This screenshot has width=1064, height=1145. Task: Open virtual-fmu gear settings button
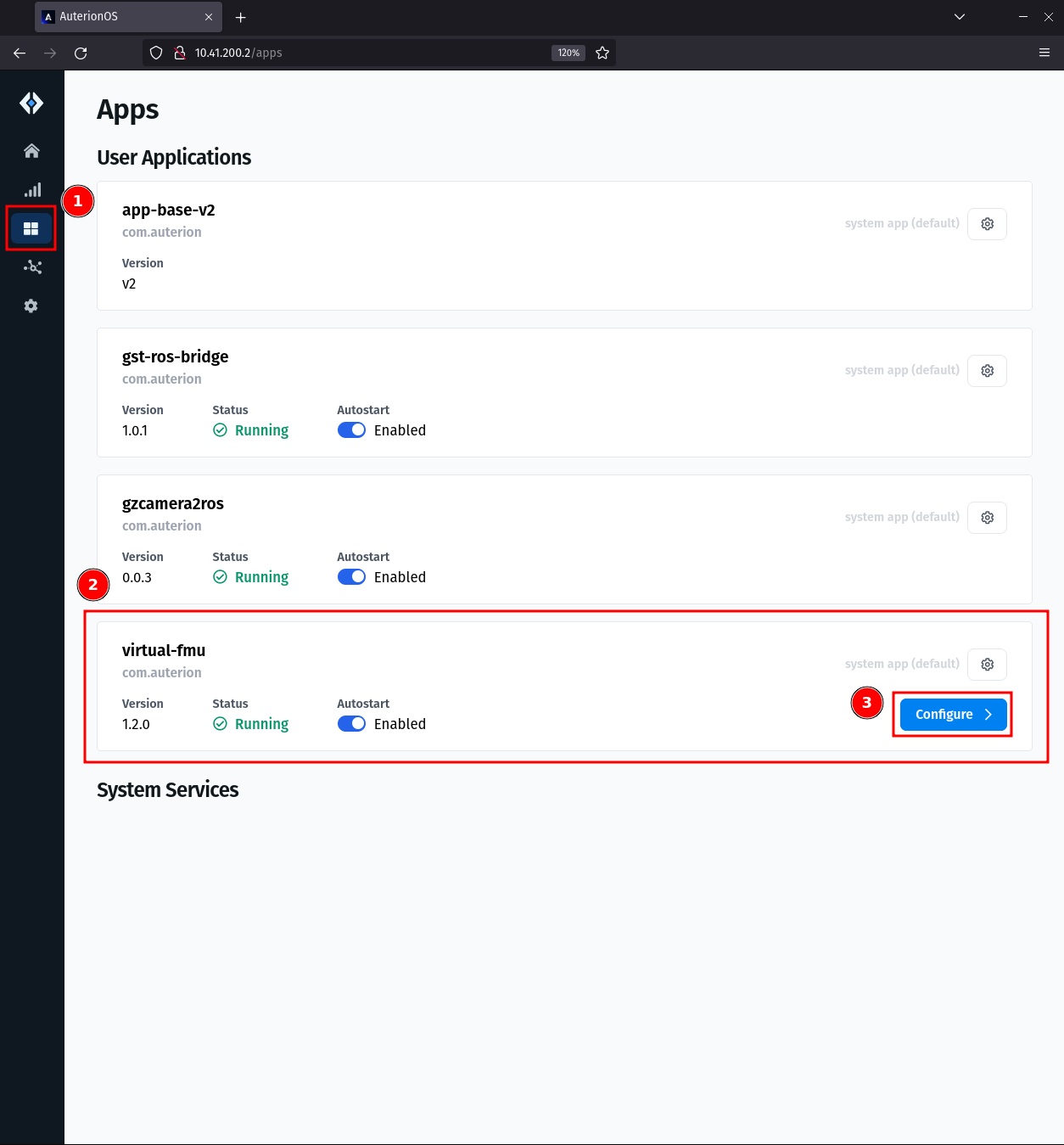click(987, 665)
